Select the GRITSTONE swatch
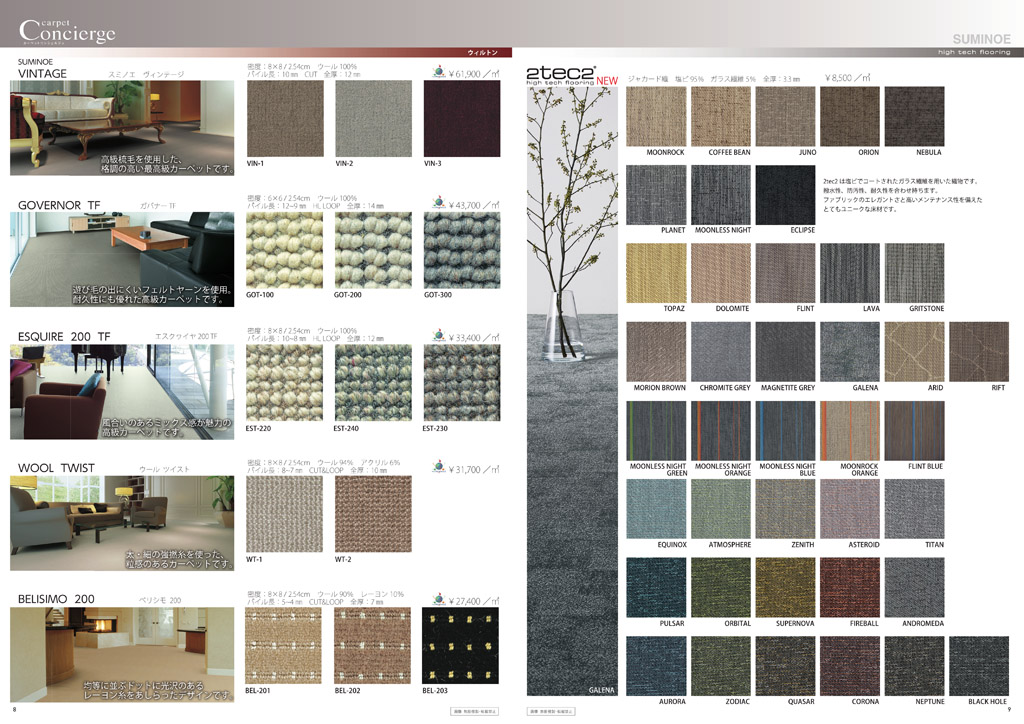Screen dimensions: 1024x724 [x=915, y=273]
